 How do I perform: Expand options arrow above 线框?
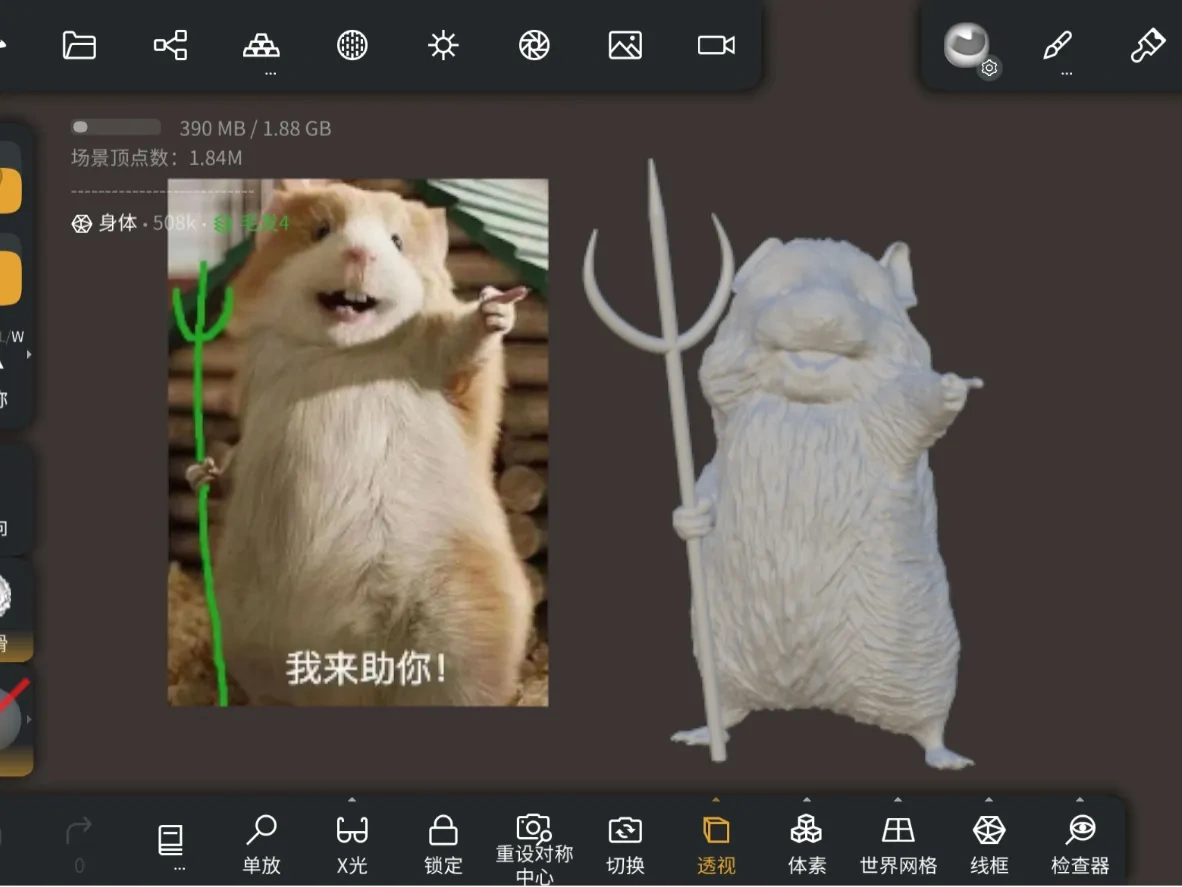click(x=989, y=800)
